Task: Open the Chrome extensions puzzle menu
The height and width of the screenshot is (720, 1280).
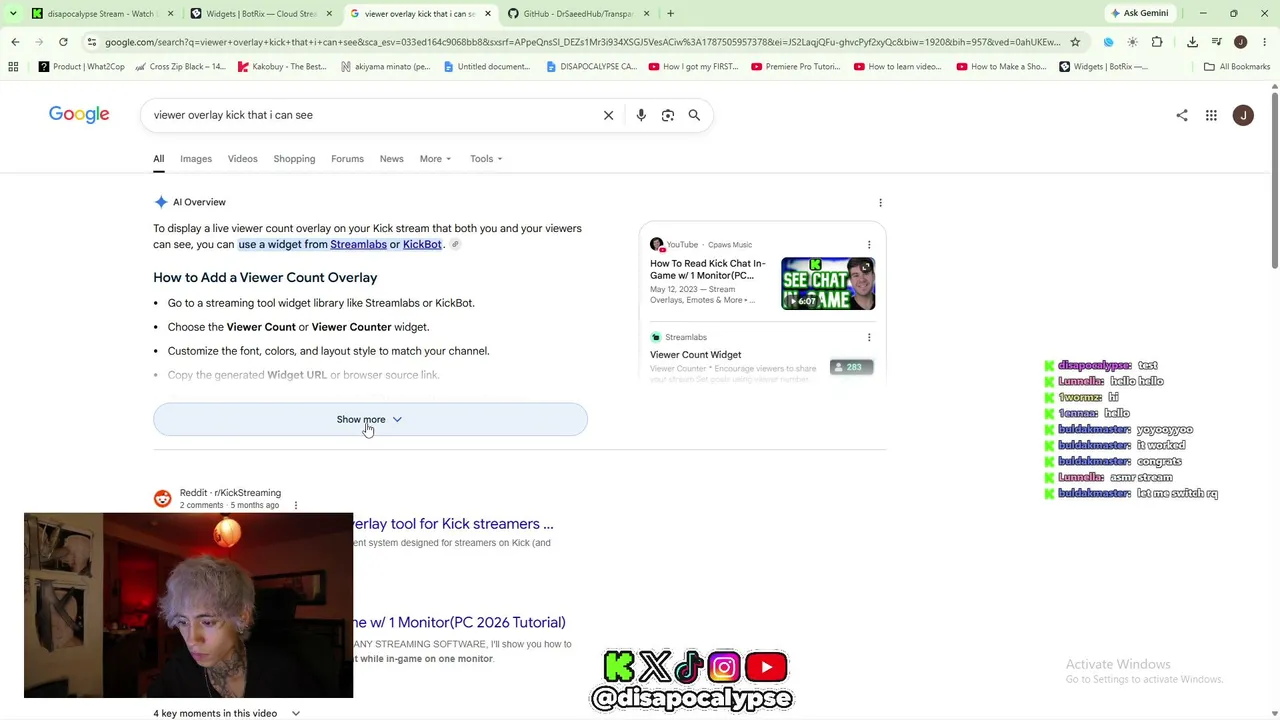Action: pyautogui.click(x=1157, y=42)
